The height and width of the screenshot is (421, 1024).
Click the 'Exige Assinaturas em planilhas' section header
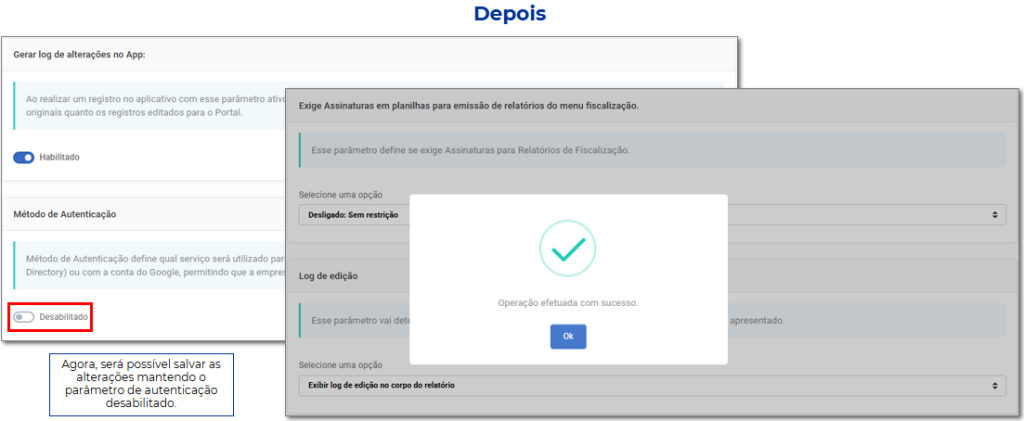(468, 105)
